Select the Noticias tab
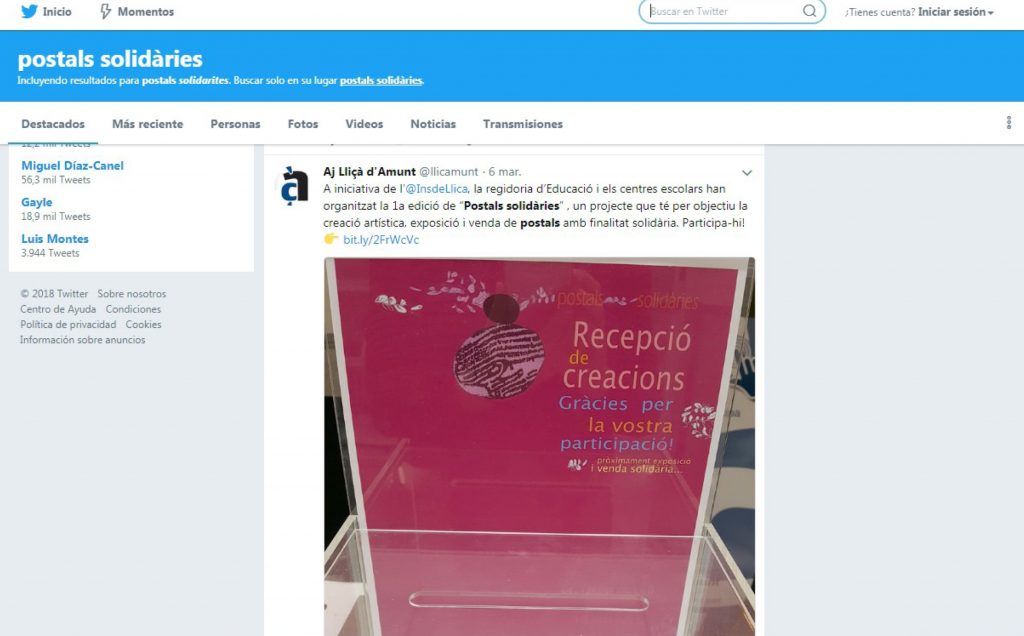Screen dimensions: 1024x636 tap(433, 124)
